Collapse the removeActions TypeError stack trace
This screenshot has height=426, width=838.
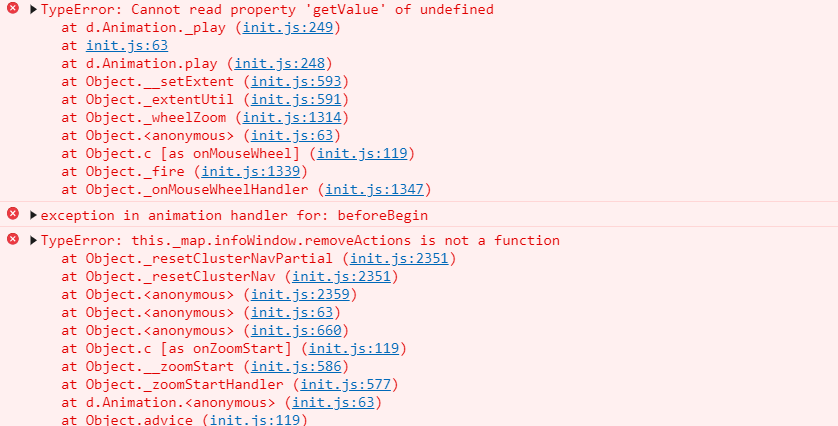33,241
